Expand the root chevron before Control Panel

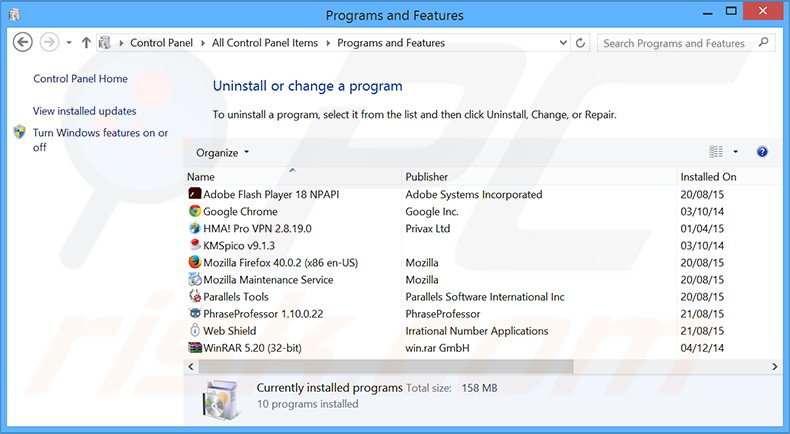pyautogui.click(x=121, y=43)
